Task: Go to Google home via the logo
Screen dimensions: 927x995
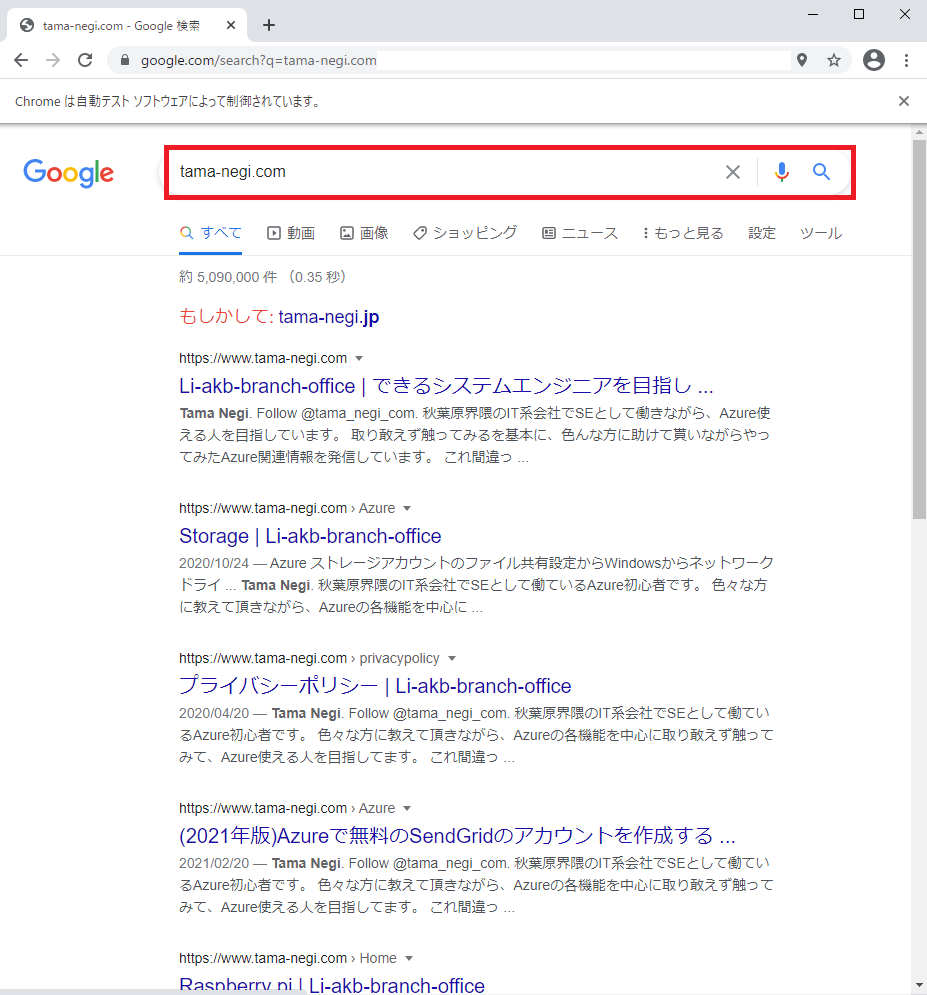Action: tap(69, 173)
